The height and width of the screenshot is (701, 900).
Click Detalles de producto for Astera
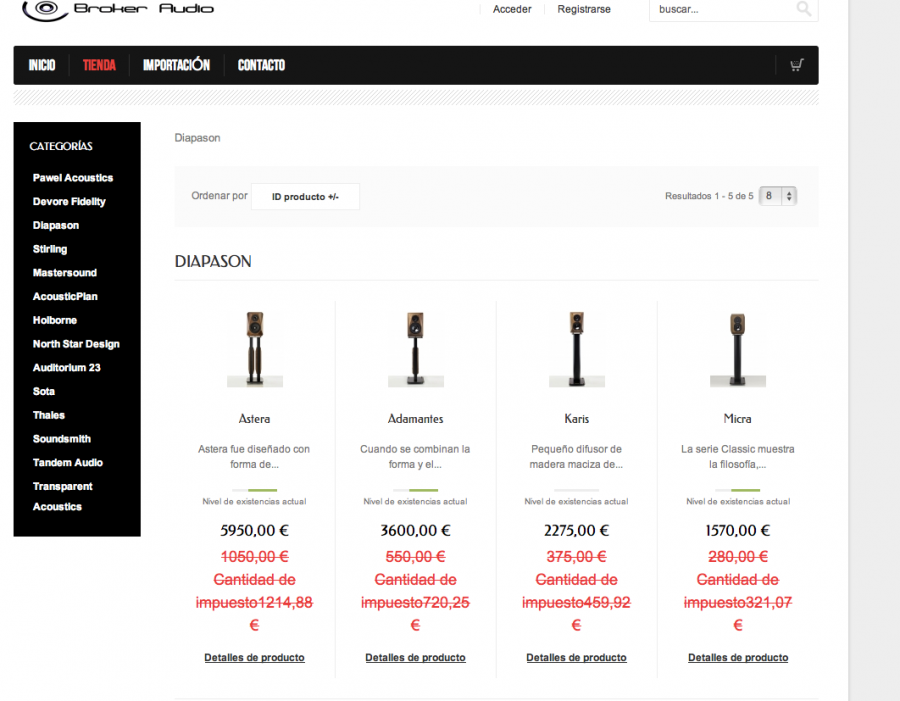254,658
